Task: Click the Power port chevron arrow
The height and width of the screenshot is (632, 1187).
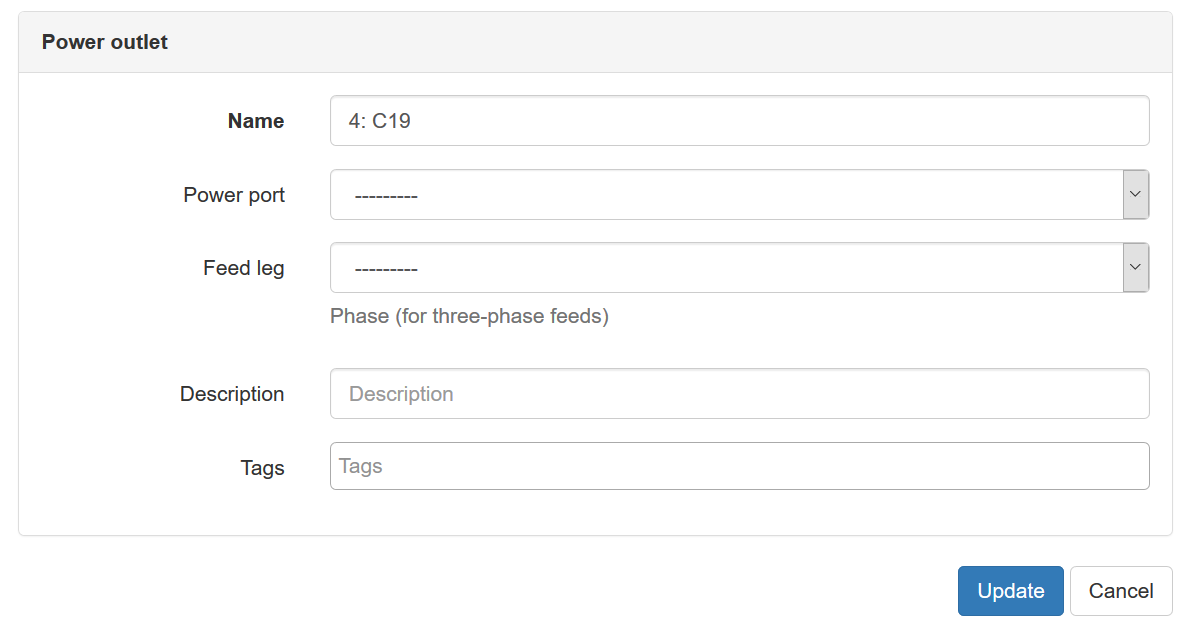Action: click(x=1135, y=194)
